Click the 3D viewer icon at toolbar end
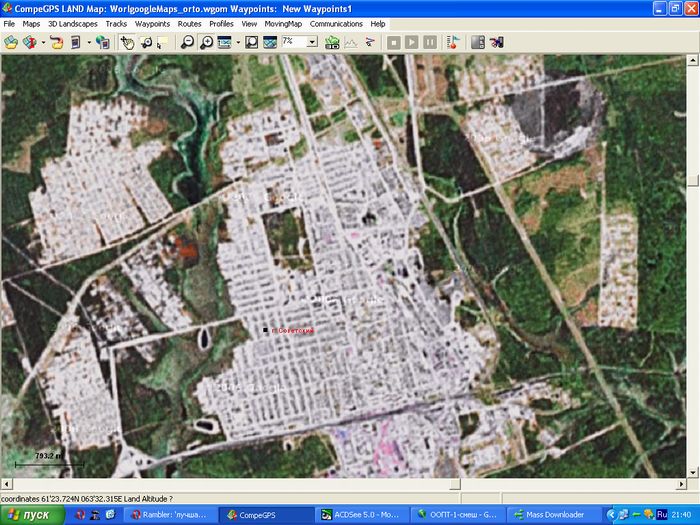The height and width of the screenshot is (525, 700). pyautogui.click(x=496, y=42)
